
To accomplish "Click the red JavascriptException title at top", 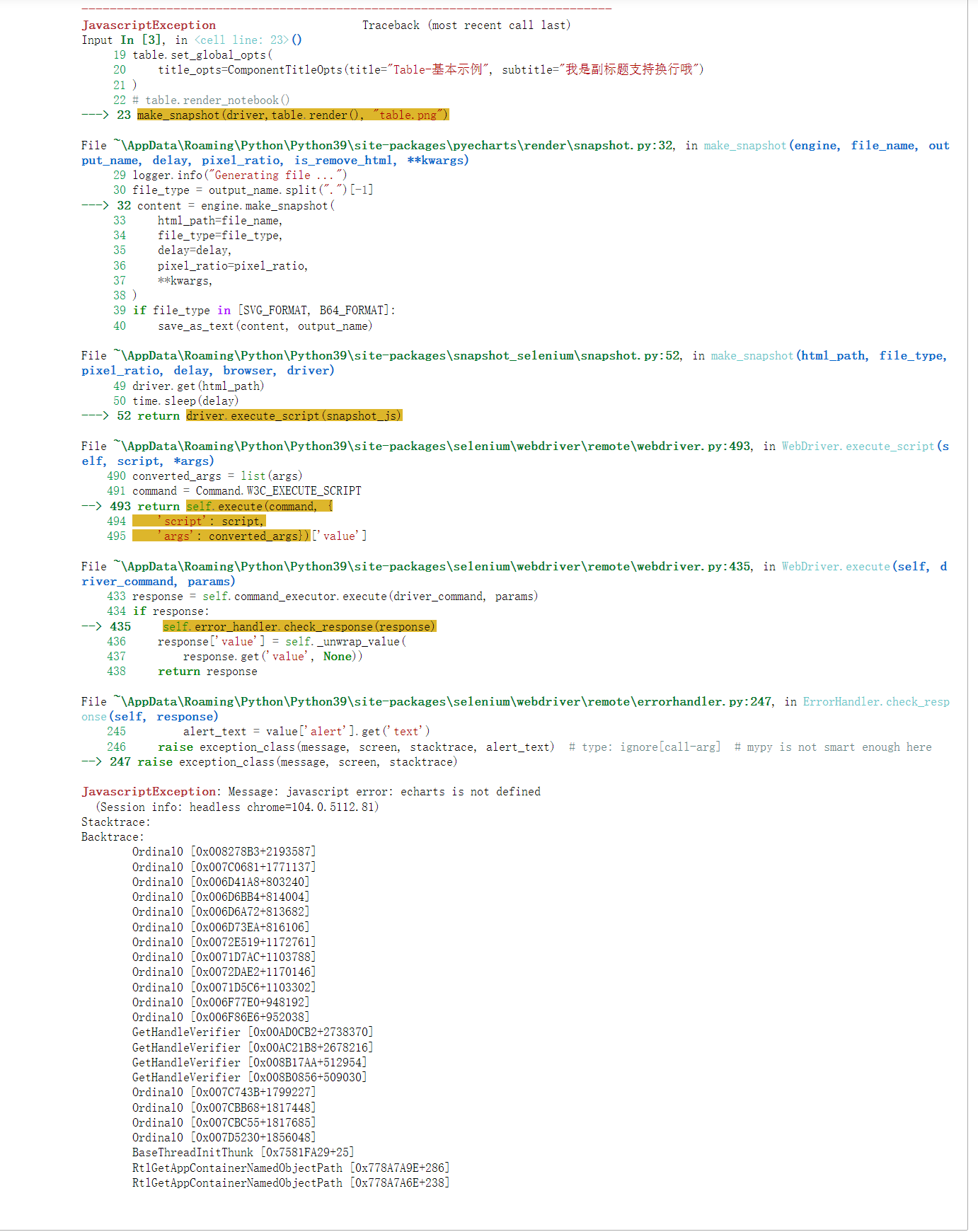I will 149,25.
